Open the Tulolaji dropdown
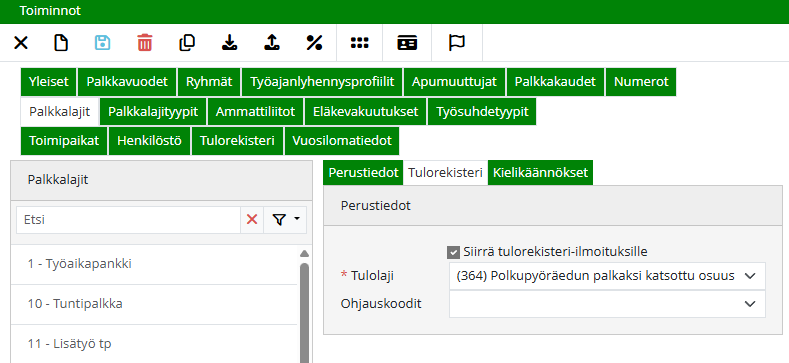789x363 pixels. click(607, 276)
